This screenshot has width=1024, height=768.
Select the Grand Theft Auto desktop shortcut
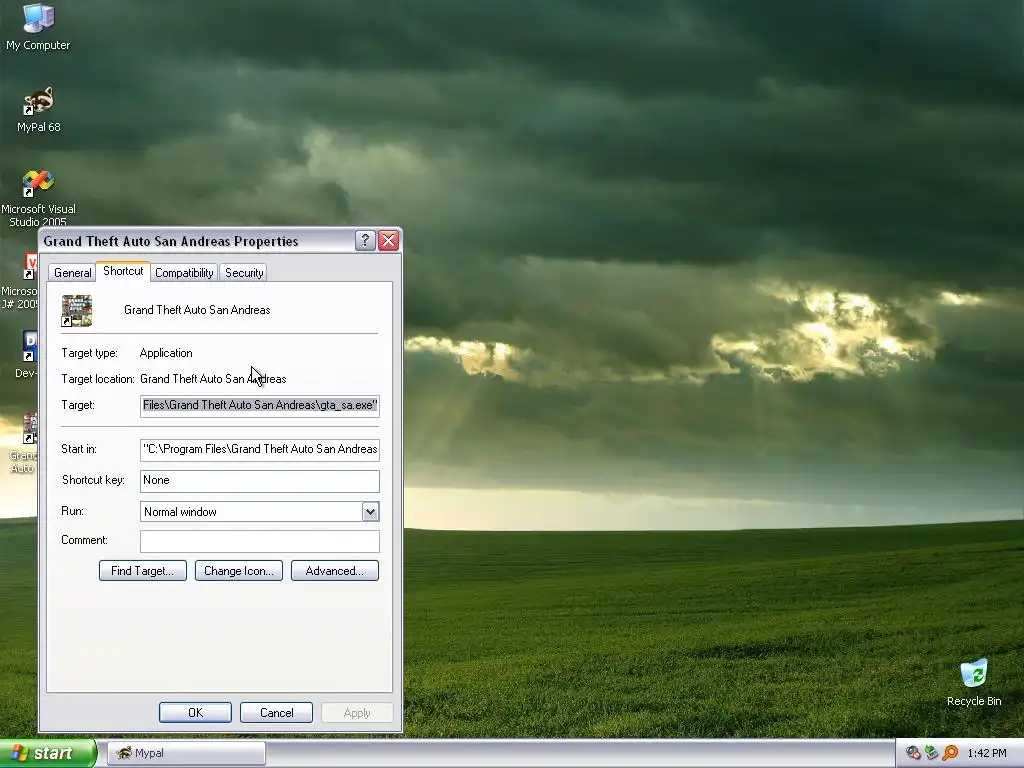pos(24,443)
